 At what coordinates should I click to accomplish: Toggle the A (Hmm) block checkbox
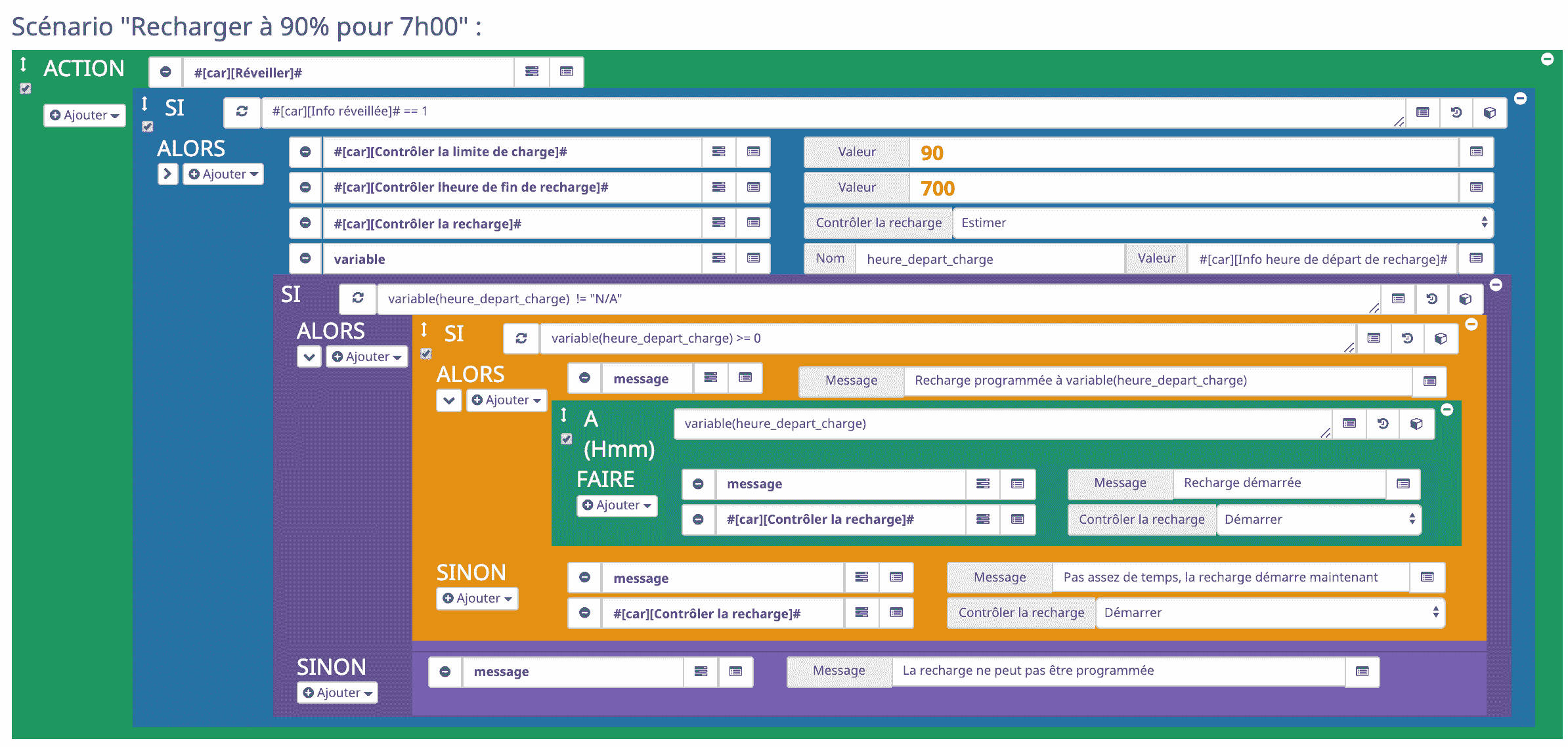pos(567,438)
